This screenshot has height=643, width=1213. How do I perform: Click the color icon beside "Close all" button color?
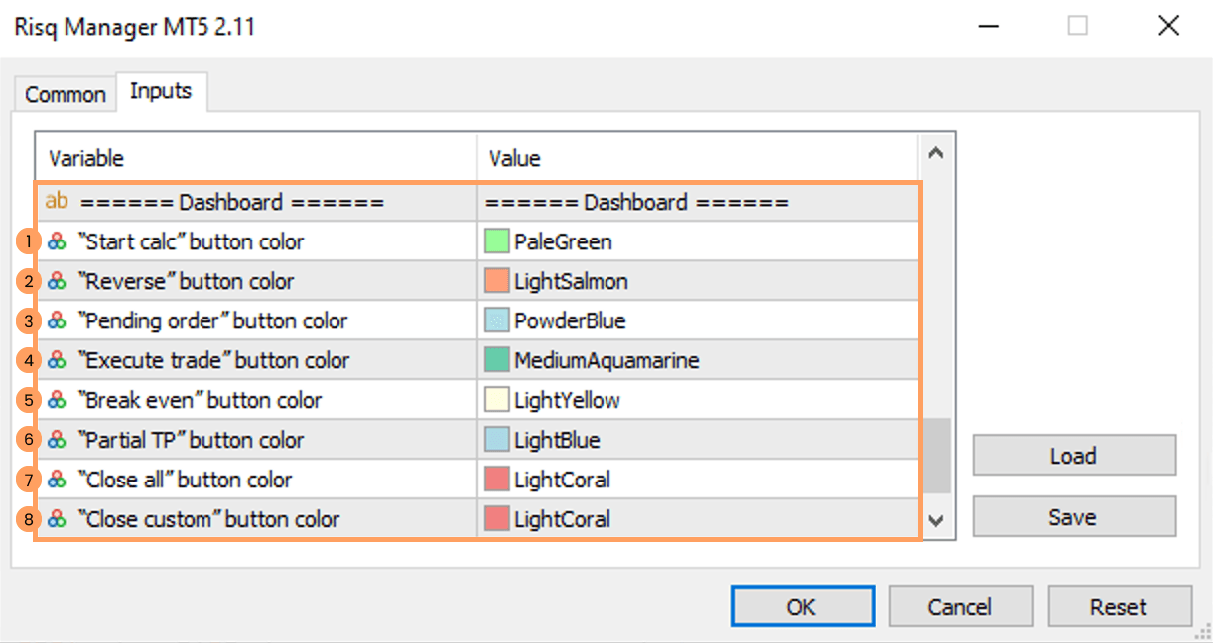tap(58, 480)
